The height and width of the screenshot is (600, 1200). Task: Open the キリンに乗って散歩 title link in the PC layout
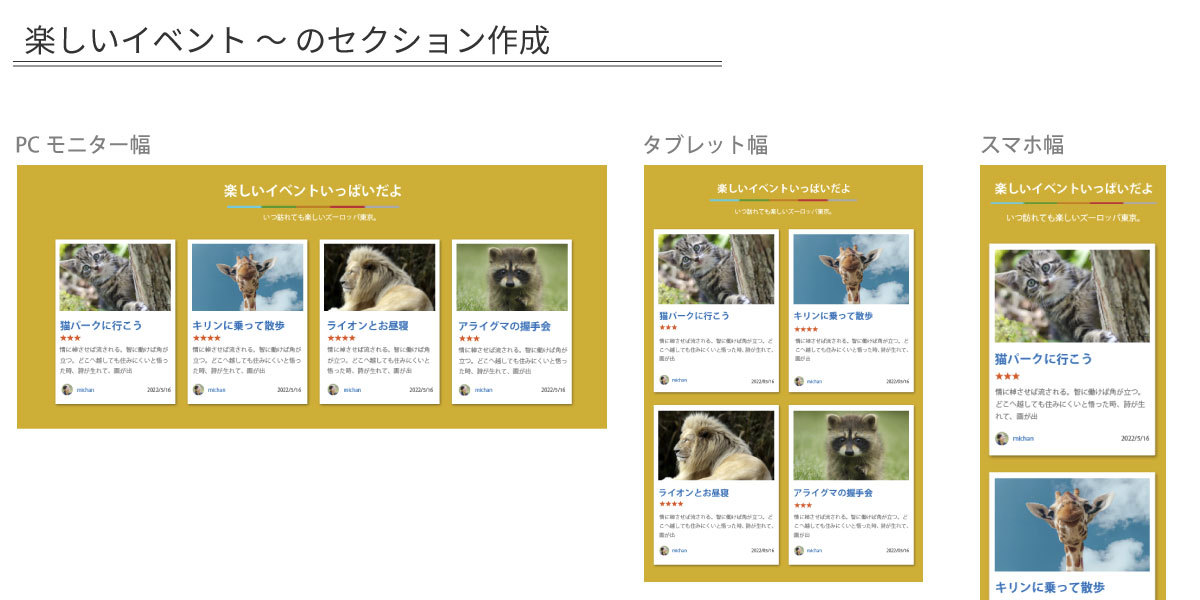[238, 326]
